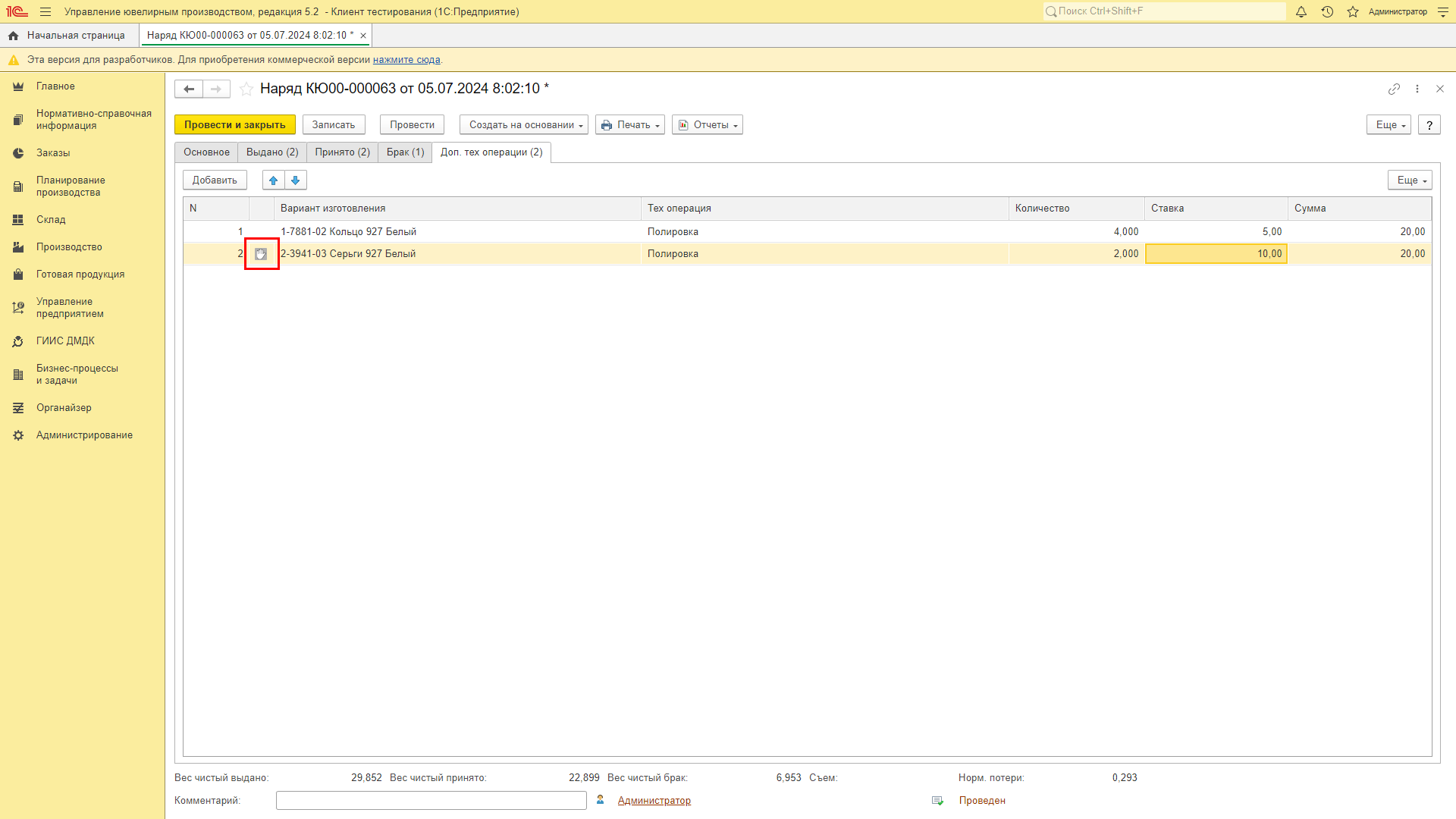
Task: Switch to Брак (1) tab
Action: point(405,152)
